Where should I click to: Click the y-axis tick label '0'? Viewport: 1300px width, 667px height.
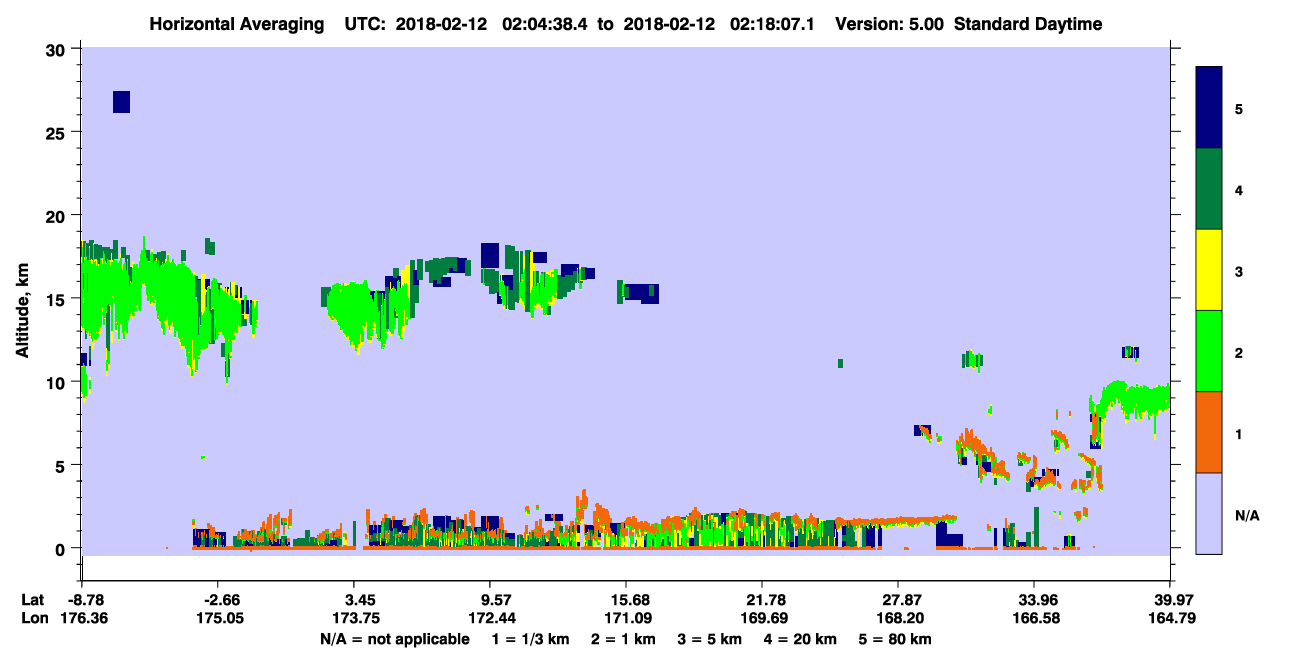pos(62,548)
